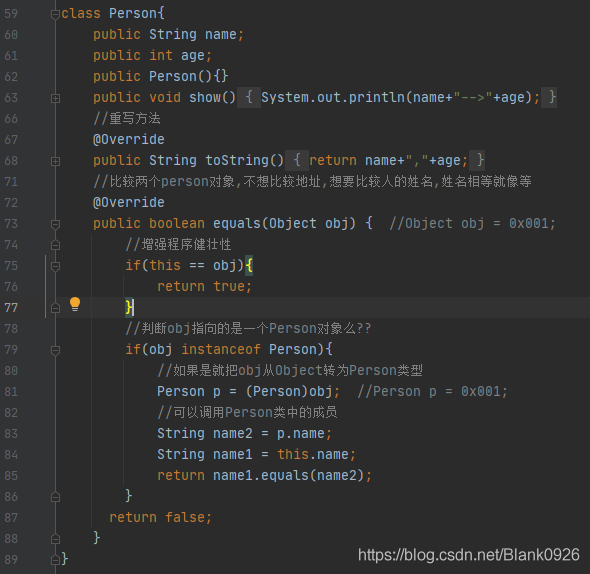
Task: Click fold marker at line 74 comment
Action: [55, 245]
